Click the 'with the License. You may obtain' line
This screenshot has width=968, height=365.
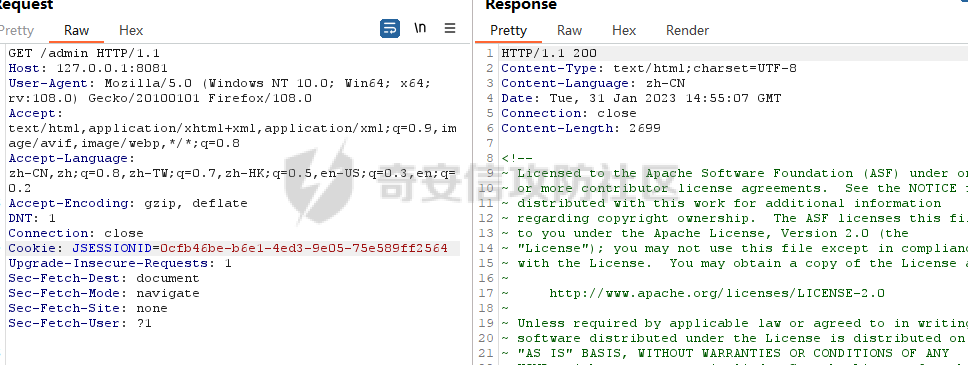click(734, 263)
